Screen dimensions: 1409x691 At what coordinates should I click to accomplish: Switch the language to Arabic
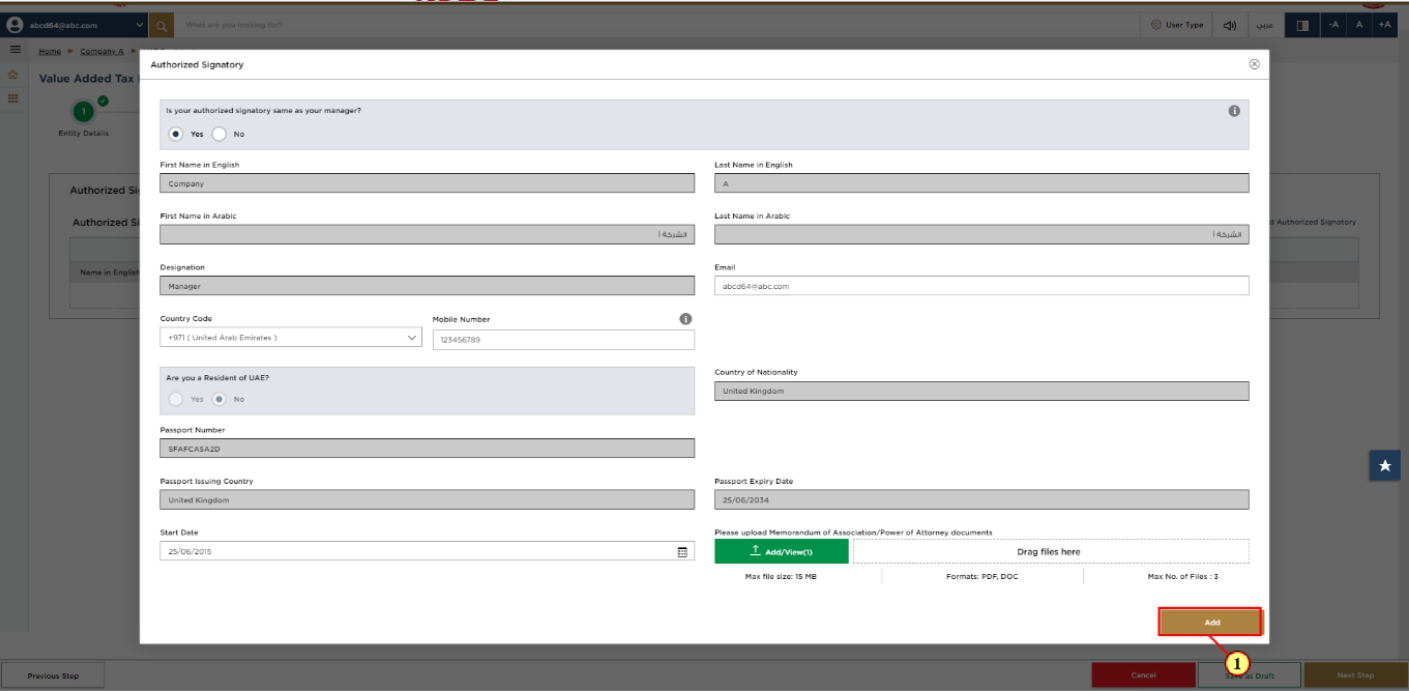(x=1263, y=25)
